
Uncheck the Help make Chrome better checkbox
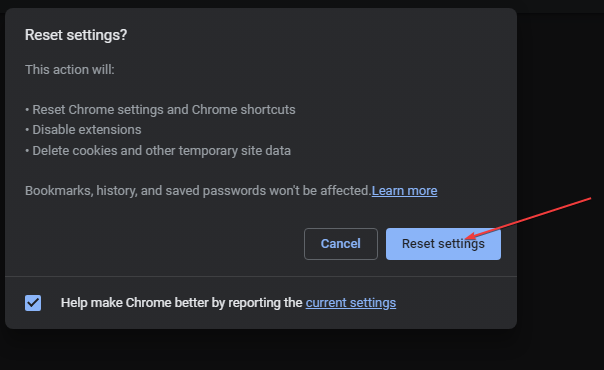coord(33,303)
